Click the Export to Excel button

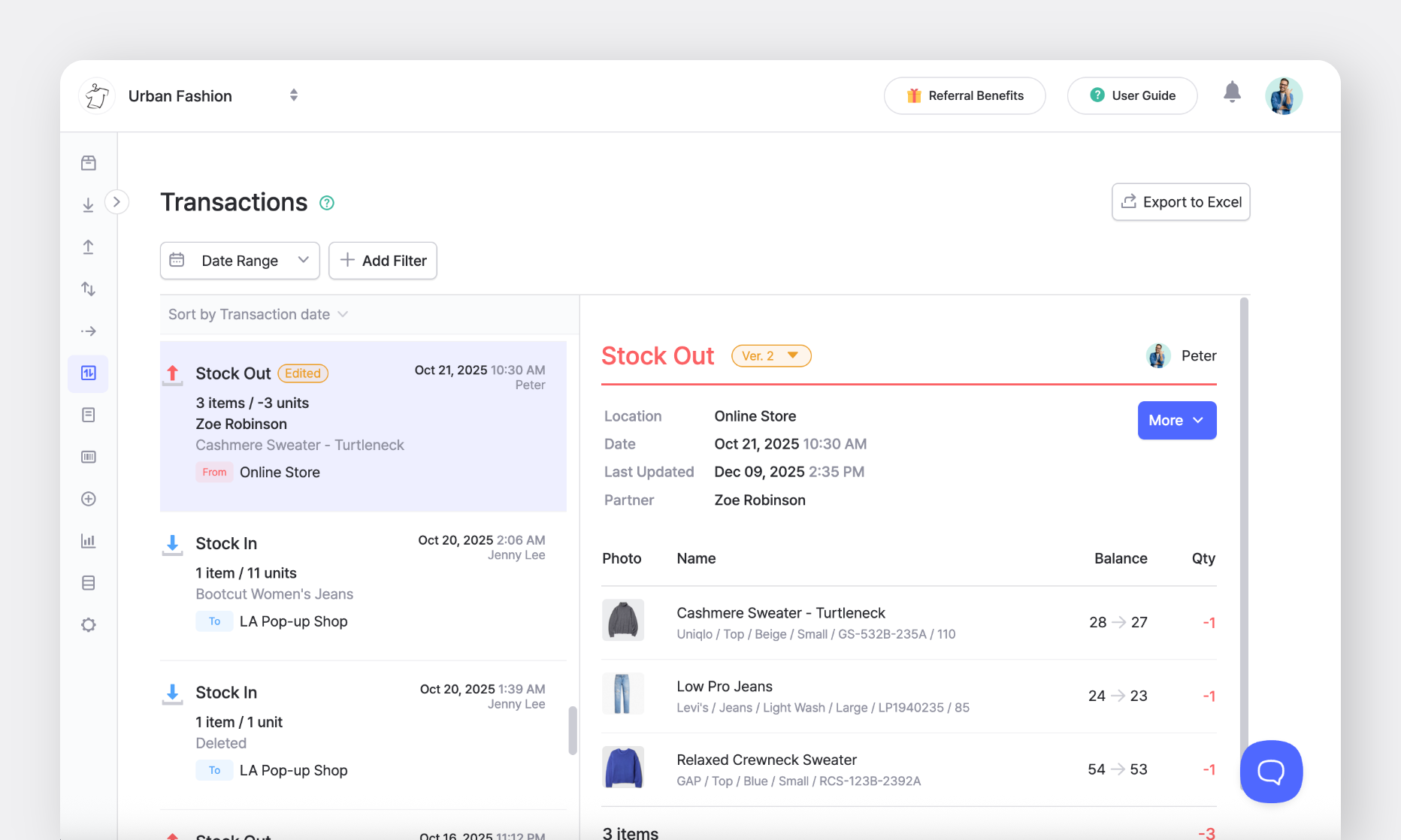click(x=1180, y=202)
